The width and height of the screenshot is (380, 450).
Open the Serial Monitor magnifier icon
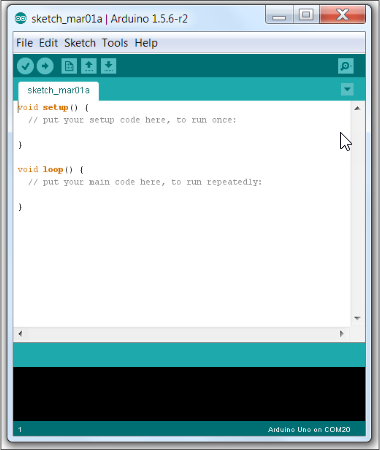point(345,66)
